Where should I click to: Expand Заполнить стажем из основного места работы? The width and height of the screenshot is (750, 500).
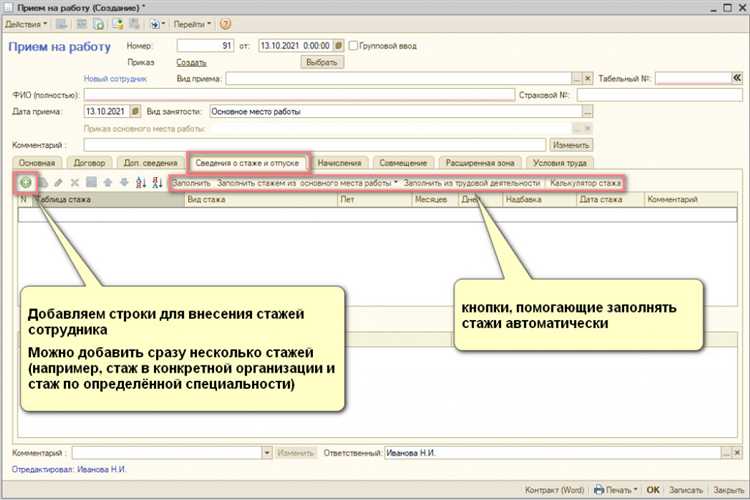pos(307,183)
